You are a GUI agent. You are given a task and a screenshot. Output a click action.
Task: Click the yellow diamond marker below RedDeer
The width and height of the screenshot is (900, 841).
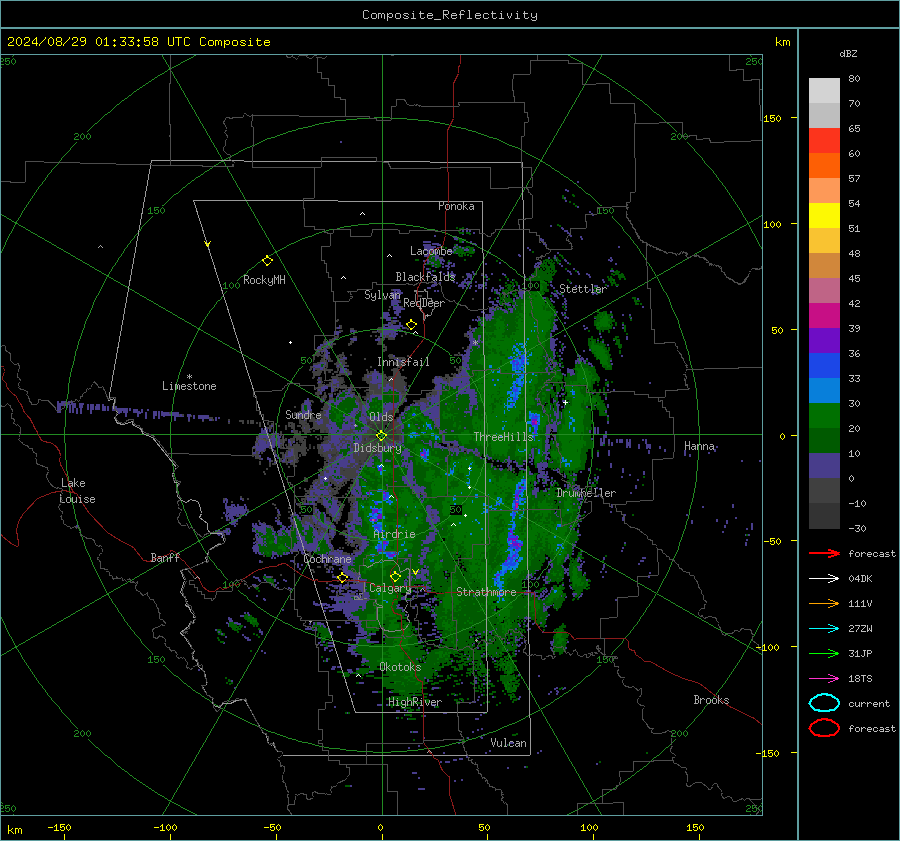(x=411, y=325)
